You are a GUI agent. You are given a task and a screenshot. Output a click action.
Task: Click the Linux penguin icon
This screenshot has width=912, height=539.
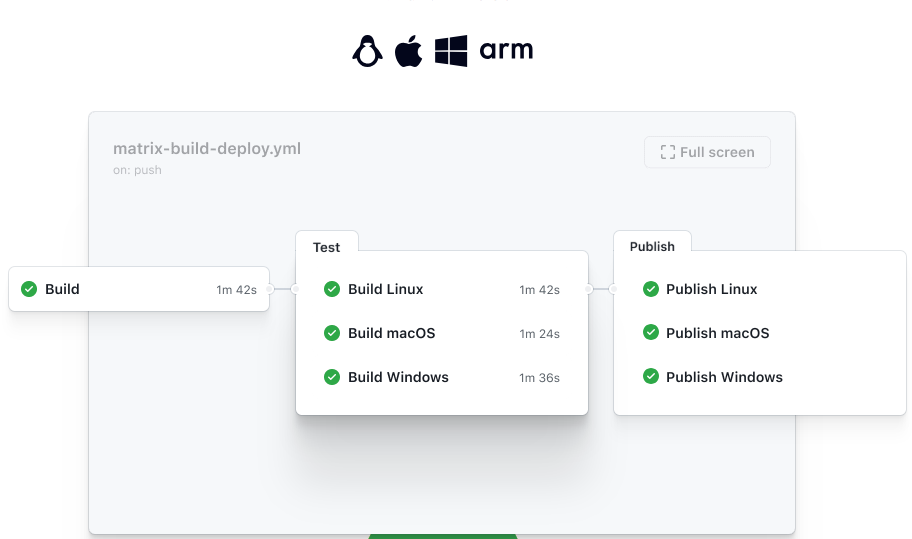point(368,51)
